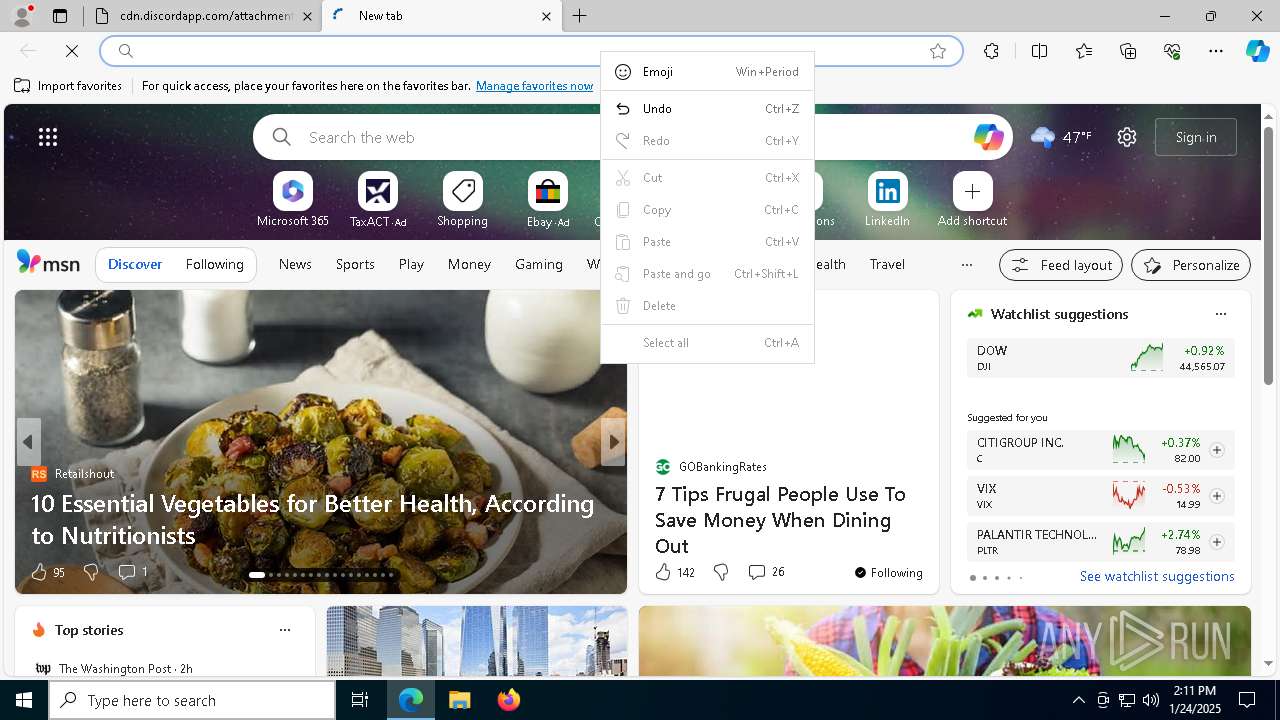The width and height of the screenshot is (1280, 720).
Task: Open Shopping shortcut tile
Action: tap(462, 200)
